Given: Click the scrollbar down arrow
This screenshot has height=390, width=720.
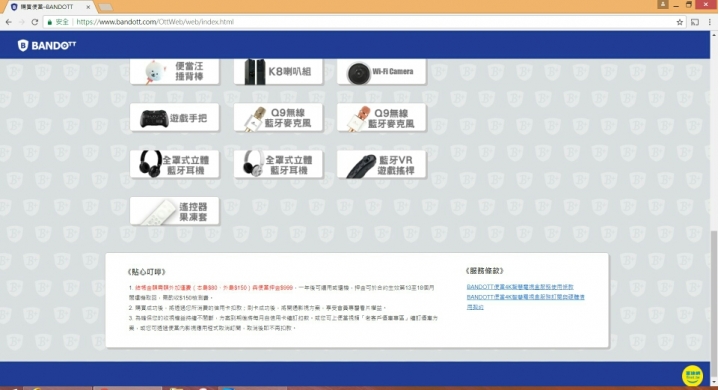Looking at the screenshot, I should pyautogui.click(x=714, y=382).
